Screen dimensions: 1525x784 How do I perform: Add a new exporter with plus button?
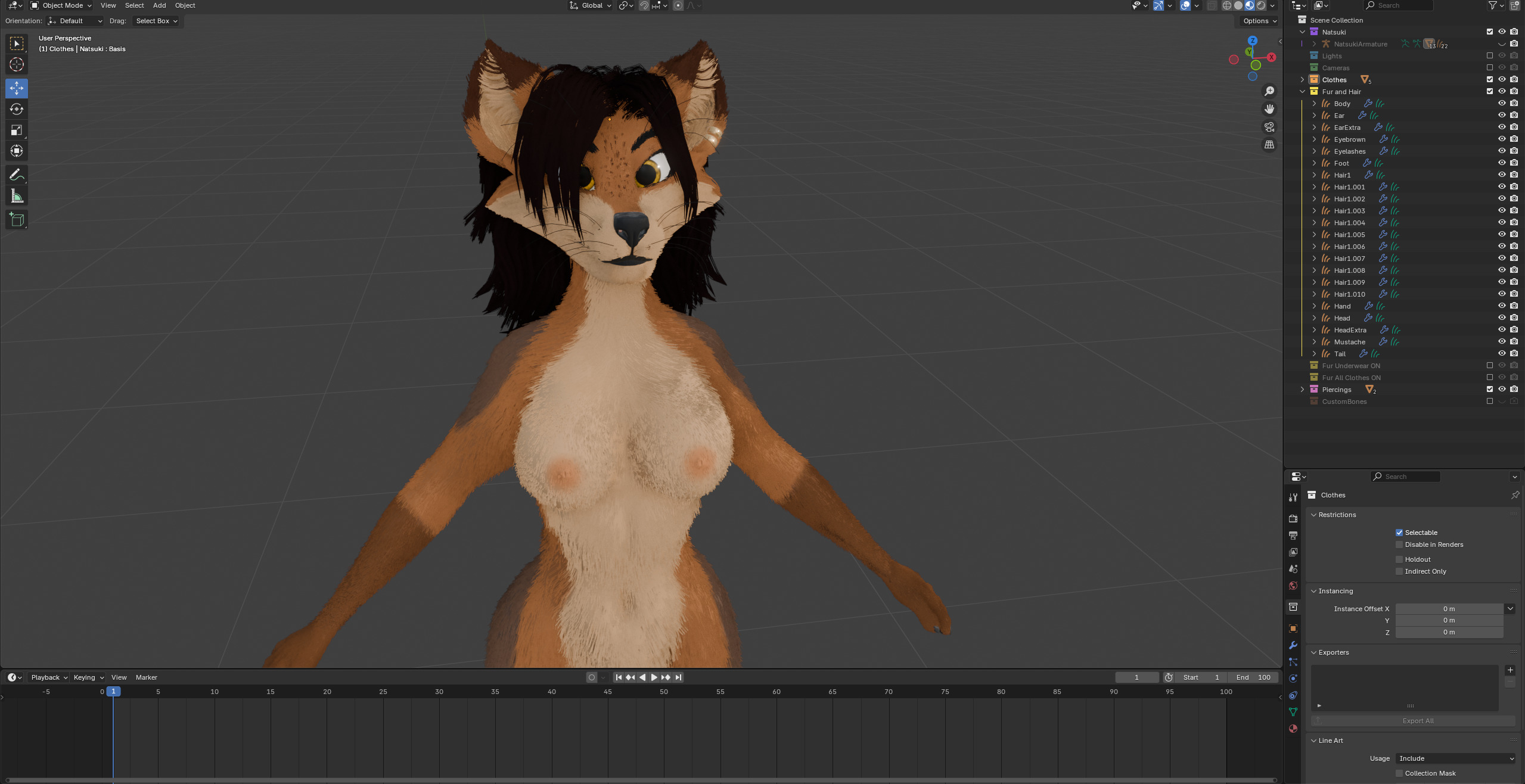(1510, 670)
